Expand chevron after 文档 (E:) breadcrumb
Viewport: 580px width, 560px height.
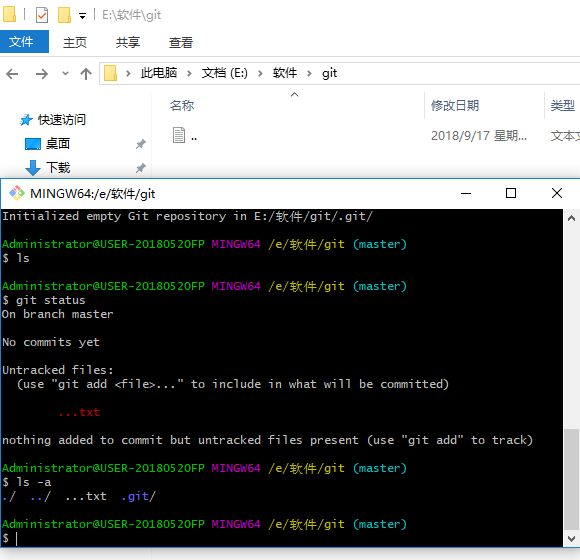click(260, 73)
